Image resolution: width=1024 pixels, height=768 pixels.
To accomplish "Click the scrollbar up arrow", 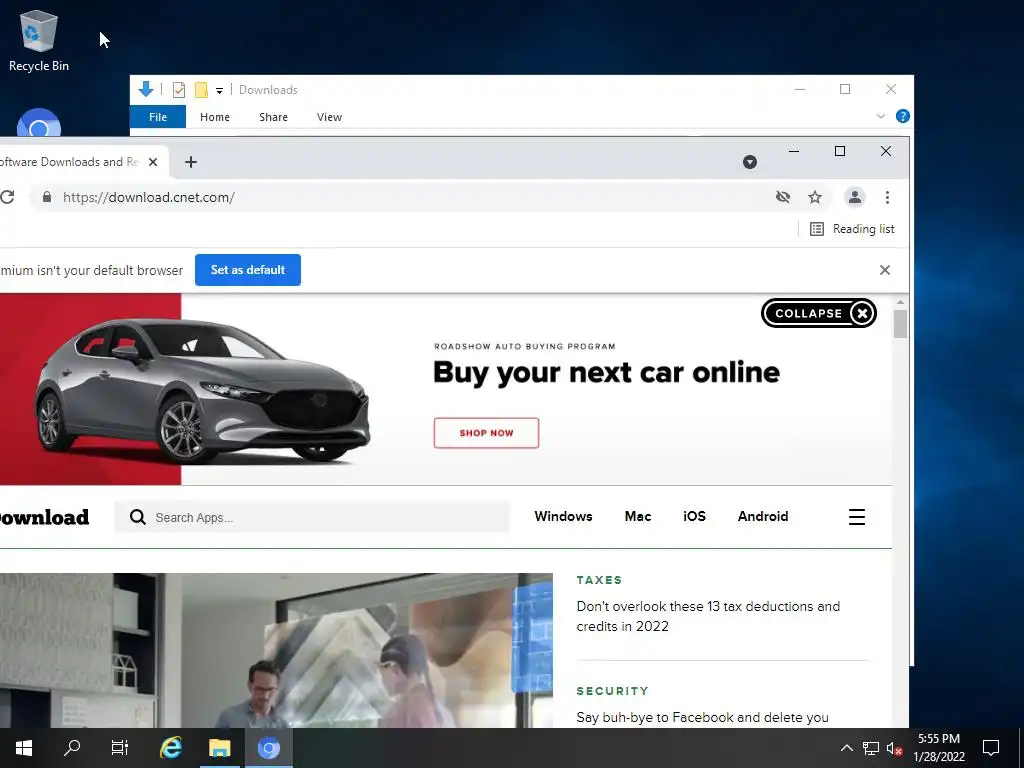I will point(901,302).
